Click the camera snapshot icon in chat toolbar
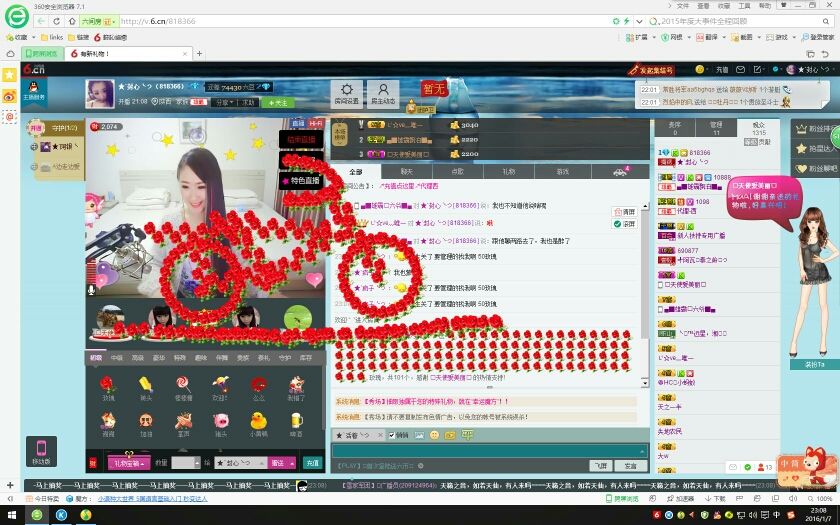The height and width of the screenshot is (525, 840). [x=450, y=435]
